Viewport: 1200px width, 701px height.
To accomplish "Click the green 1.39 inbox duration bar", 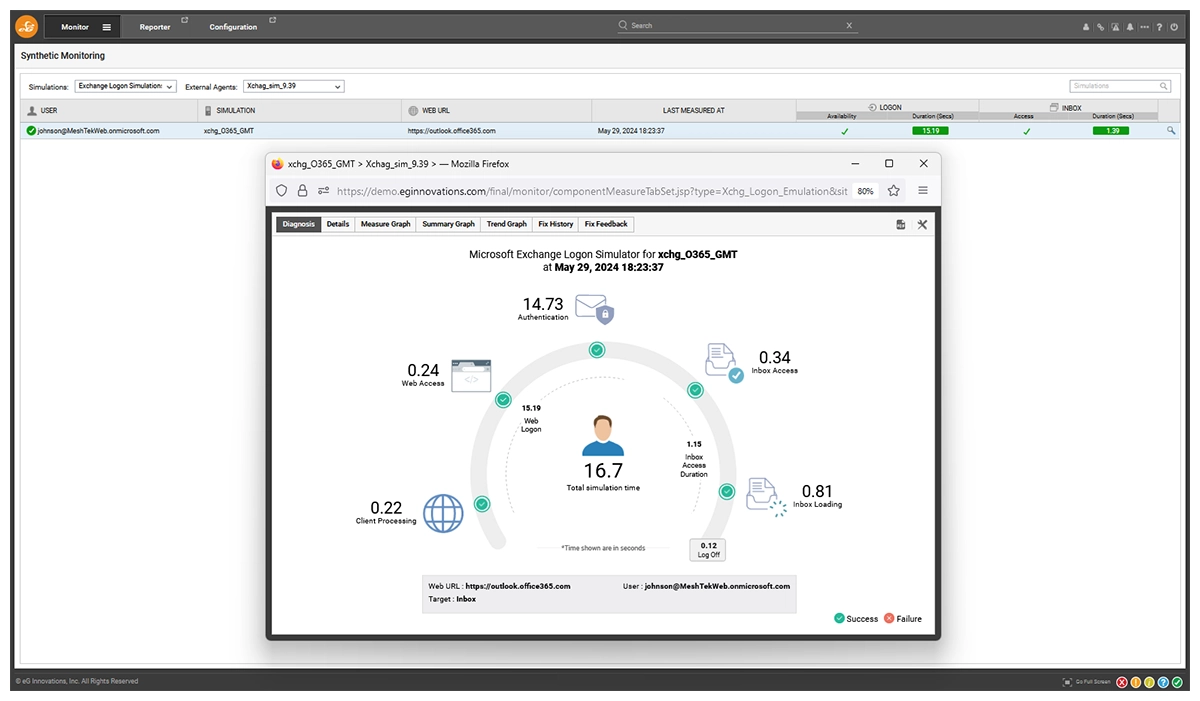I will coord(1111,131).
